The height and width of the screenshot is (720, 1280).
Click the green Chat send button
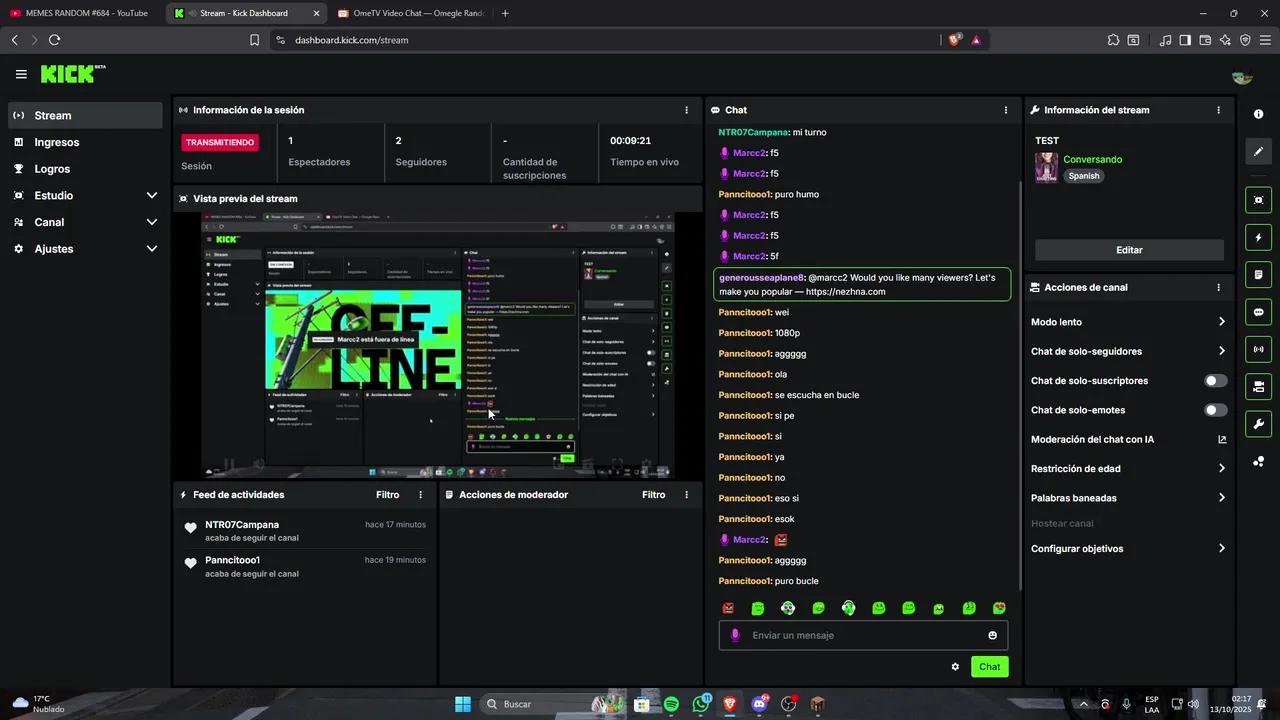pos(989,667)
